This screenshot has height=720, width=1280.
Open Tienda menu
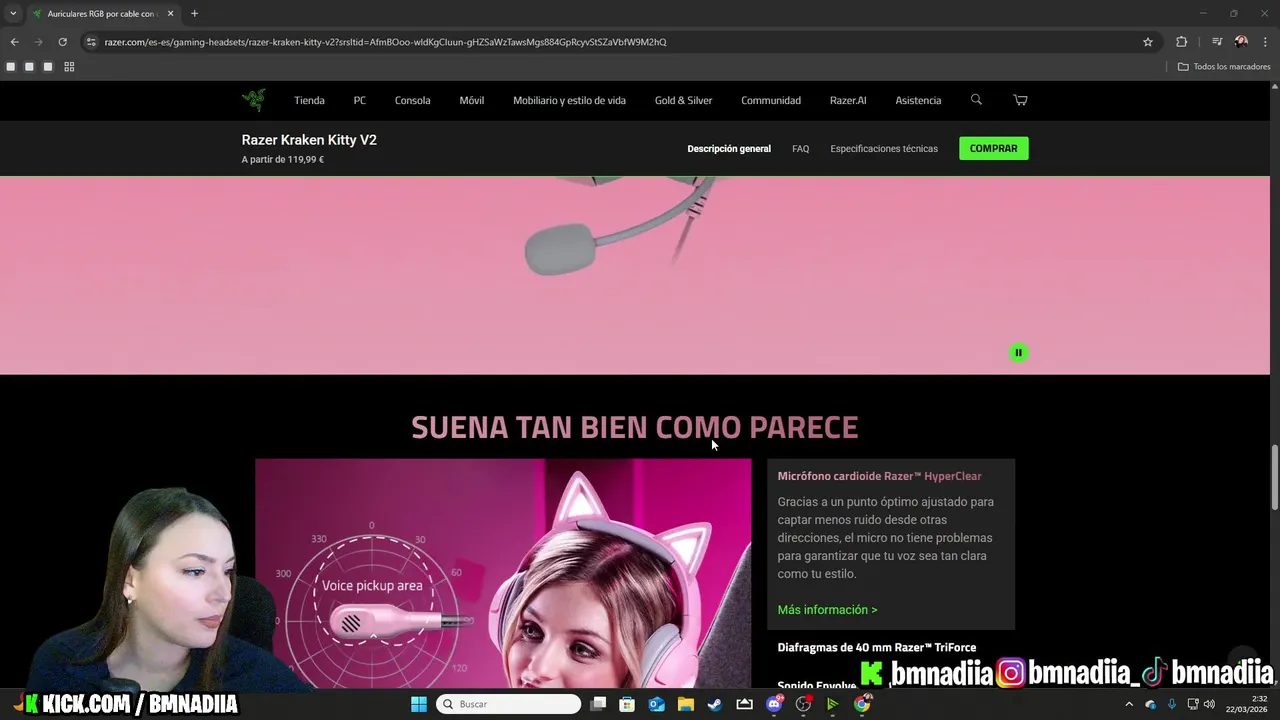click(309, 100)
